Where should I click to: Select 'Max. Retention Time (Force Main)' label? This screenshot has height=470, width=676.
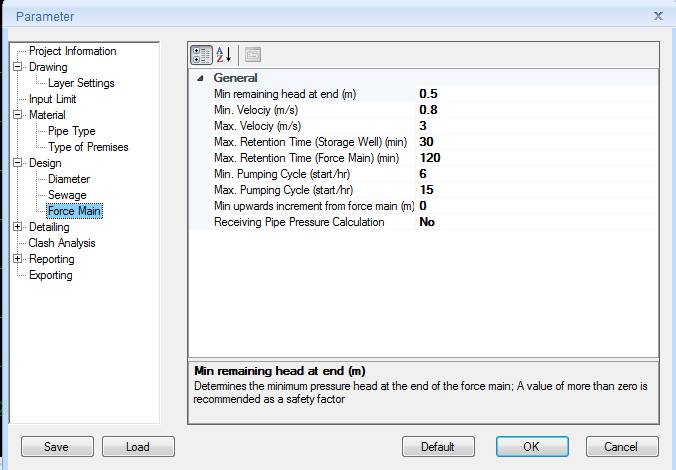click(306, 157)
